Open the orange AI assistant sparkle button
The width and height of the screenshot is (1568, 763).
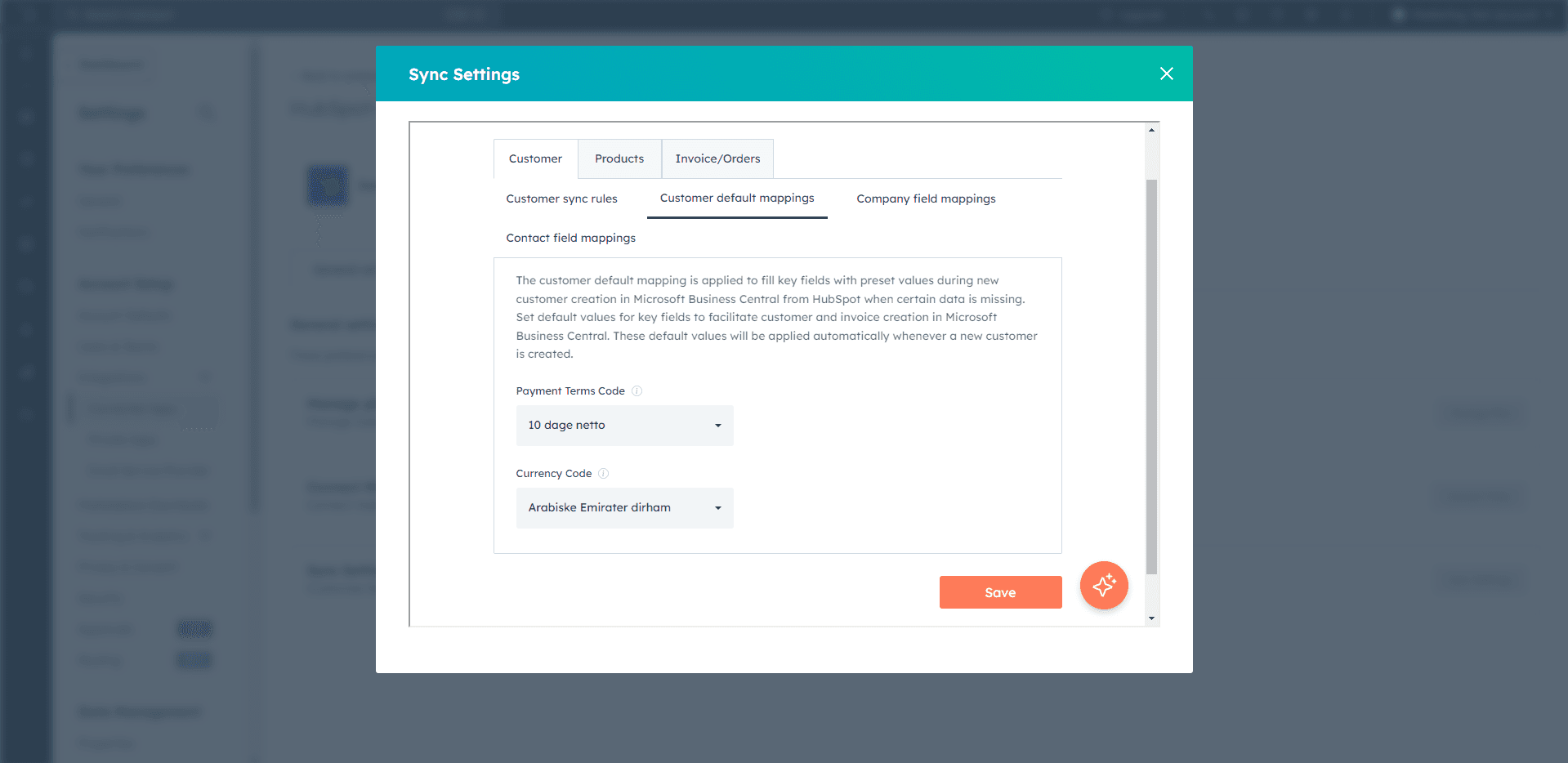(x=1104, y=585)
